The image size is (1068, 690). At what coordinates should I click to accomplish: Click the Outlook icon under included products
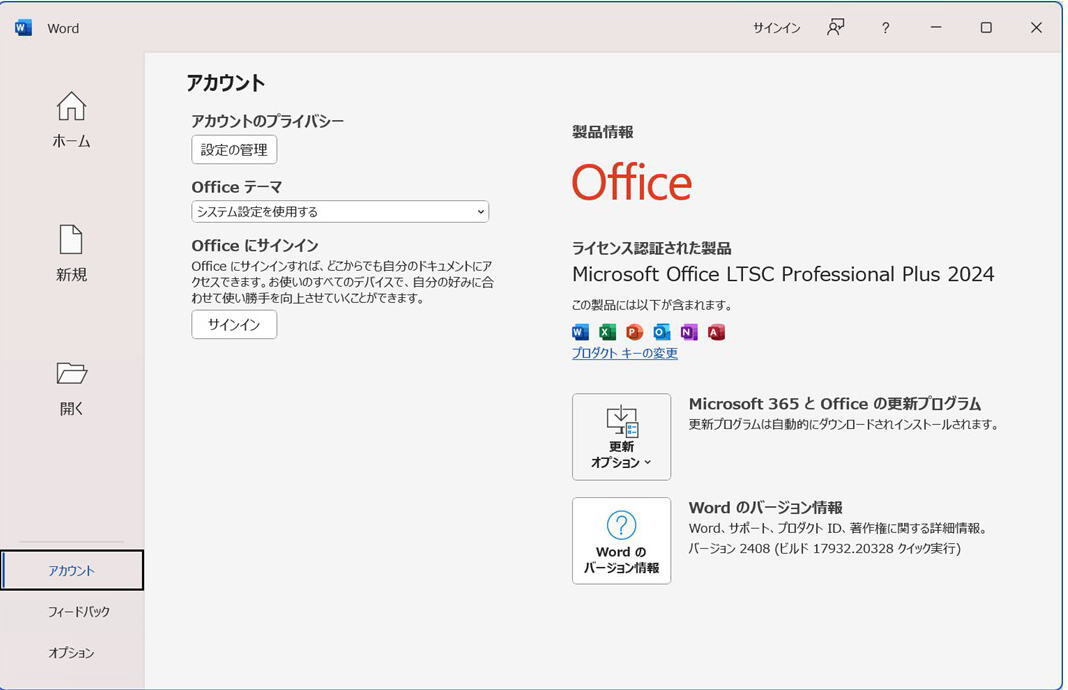661,332
